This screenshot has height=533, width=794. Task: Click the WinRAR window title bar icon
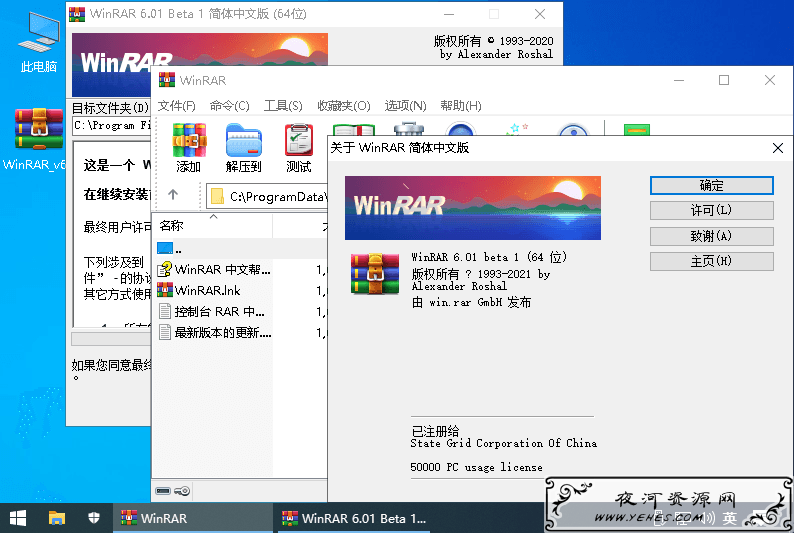167,80
